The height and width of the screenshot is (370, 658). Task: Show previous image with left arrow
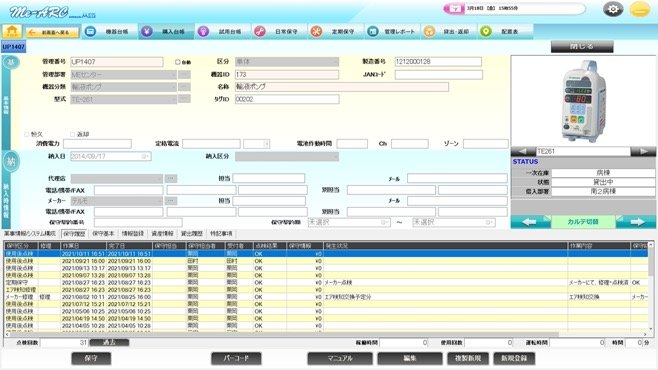tap(523, 151)
